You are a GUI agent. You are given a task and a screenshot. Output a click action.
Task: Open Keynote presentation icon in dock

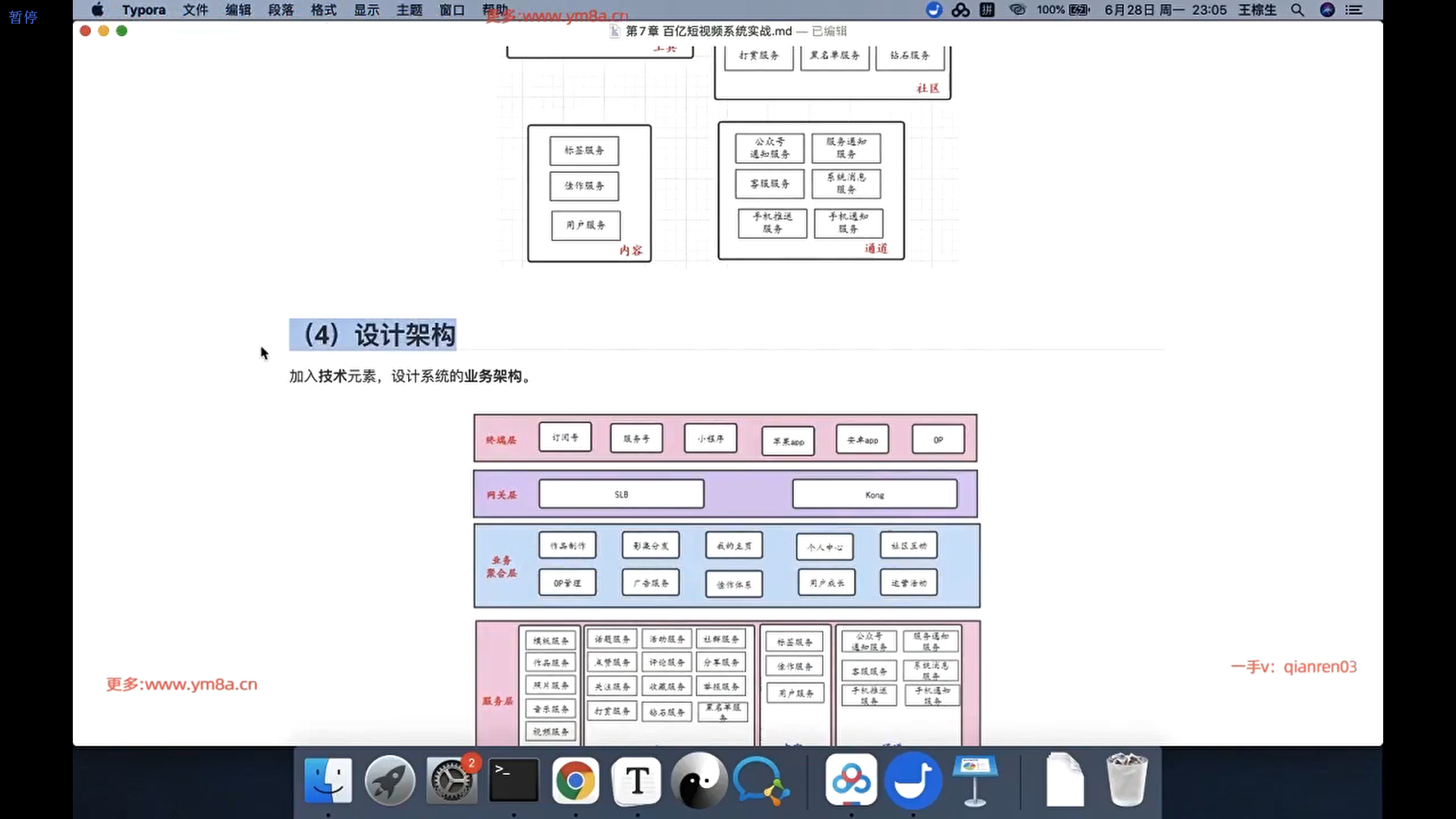point(974,781)
